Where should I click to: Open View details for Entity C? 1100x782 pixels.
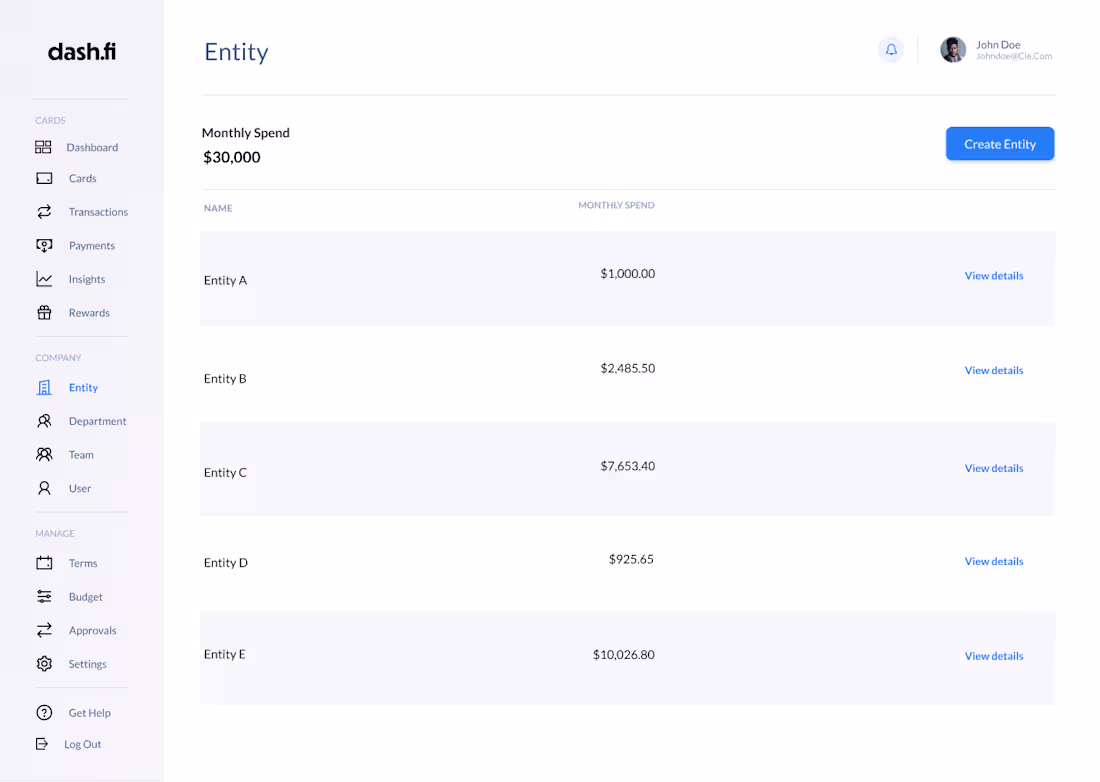point(993,468)
